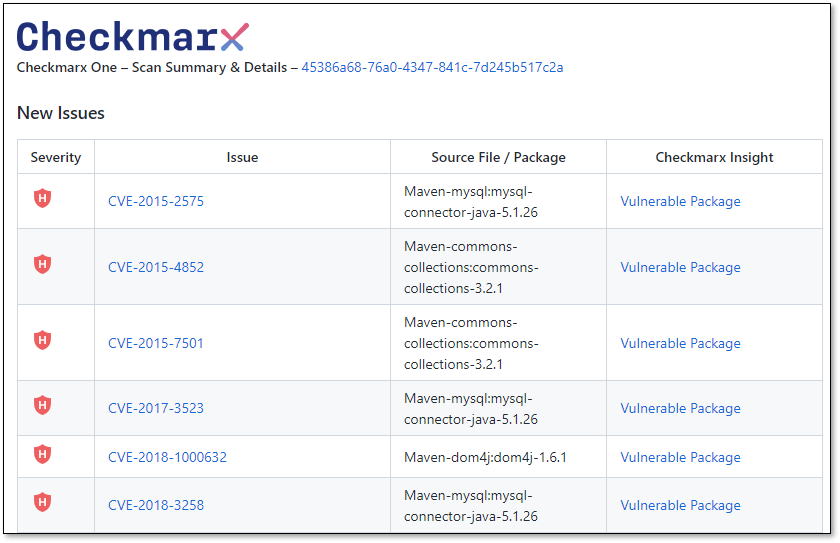Click High severity shield for CVE-2018-1000632

(x=42, y=454)
